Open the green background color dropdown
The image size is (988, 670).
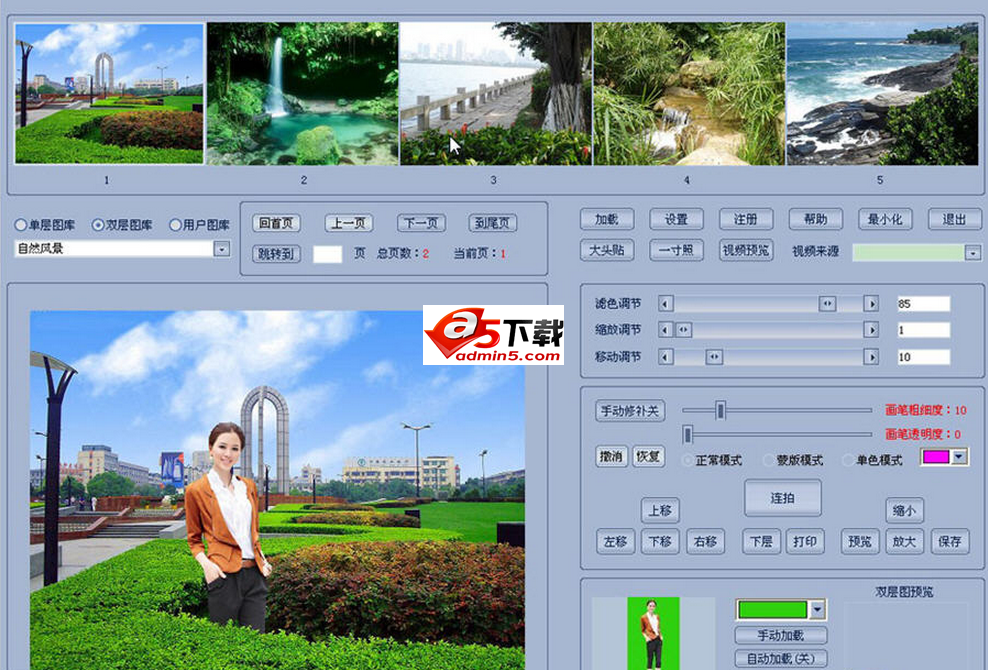(x=818, y=610)
